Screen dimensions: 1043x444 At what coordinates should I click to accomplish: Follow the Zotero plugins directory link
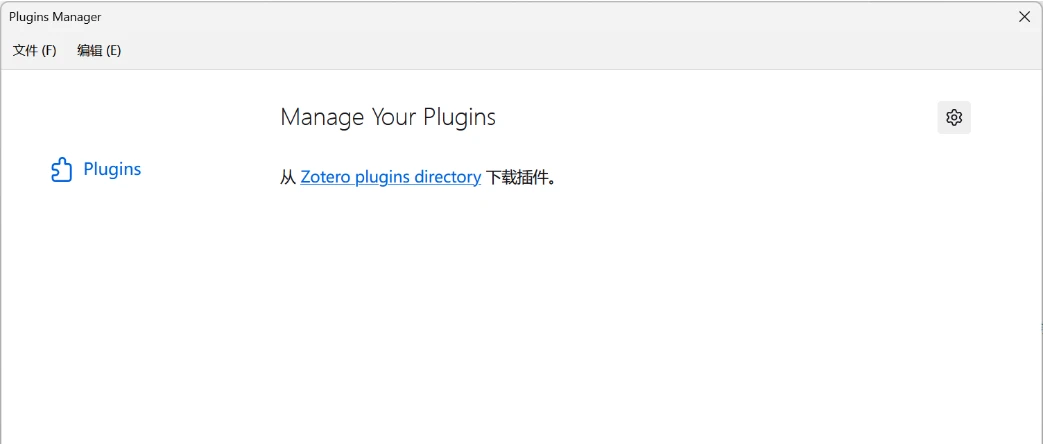tap(390, 177)
